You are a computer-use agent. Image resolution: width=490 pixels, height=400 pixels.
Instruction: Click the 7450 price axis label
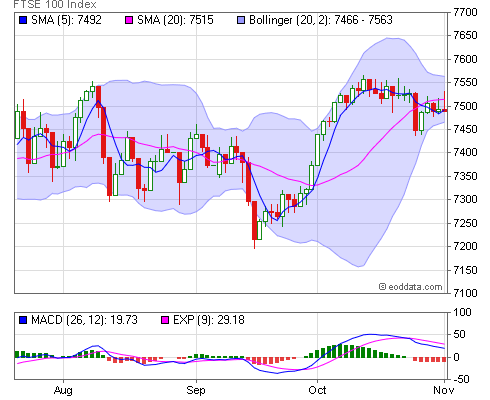(465, 129)
